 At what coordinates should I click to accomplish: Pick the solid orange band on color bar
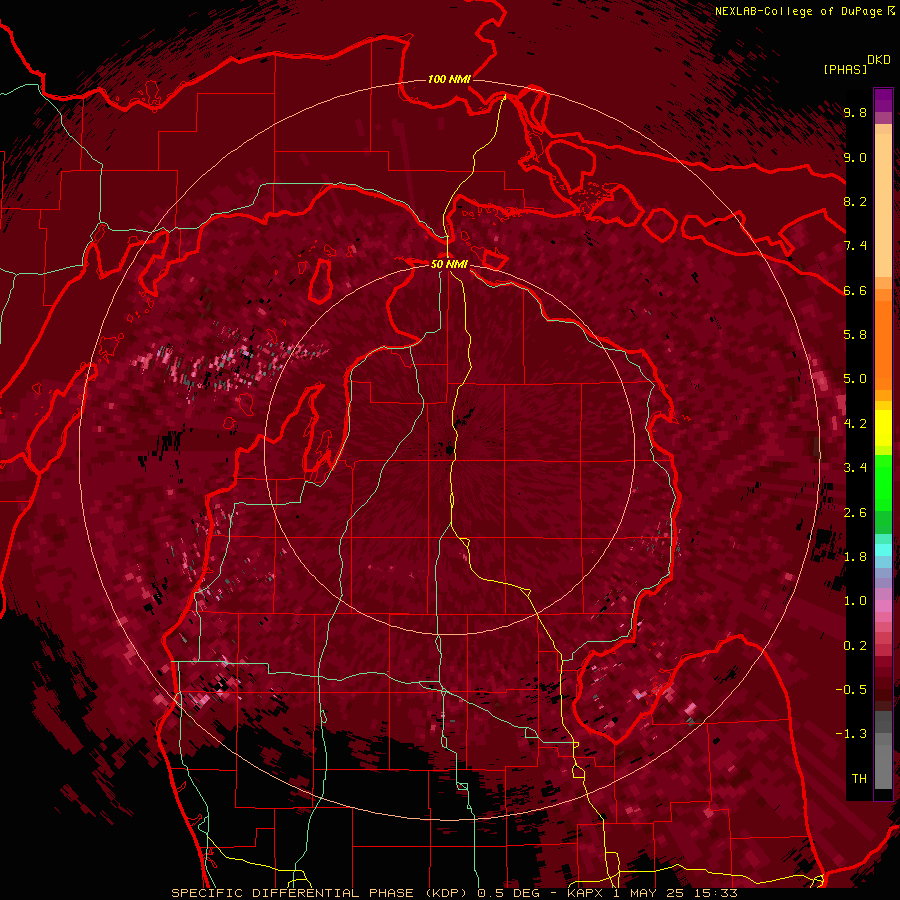click(x=883, y=344)
